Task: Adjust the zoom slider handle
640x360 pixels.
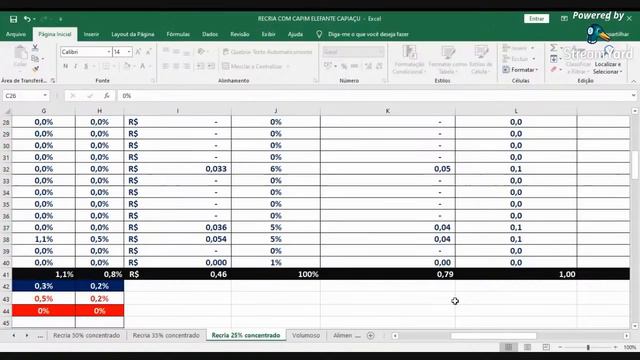Action: point(588,347)
